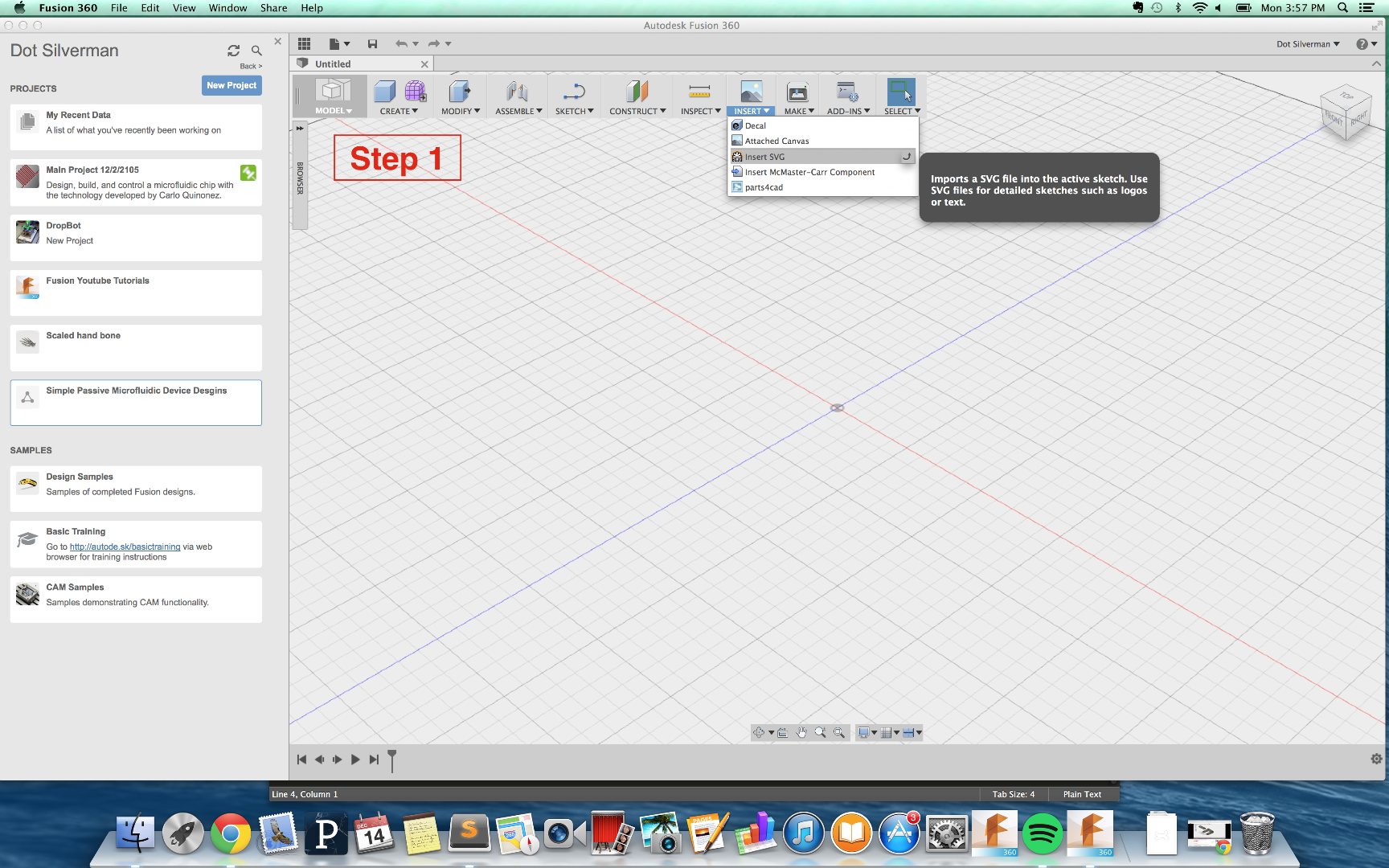The width and height of the screenshot is (1389, 868).
Task: Click the Construct plane icon
Action: [x=637, y=92]
